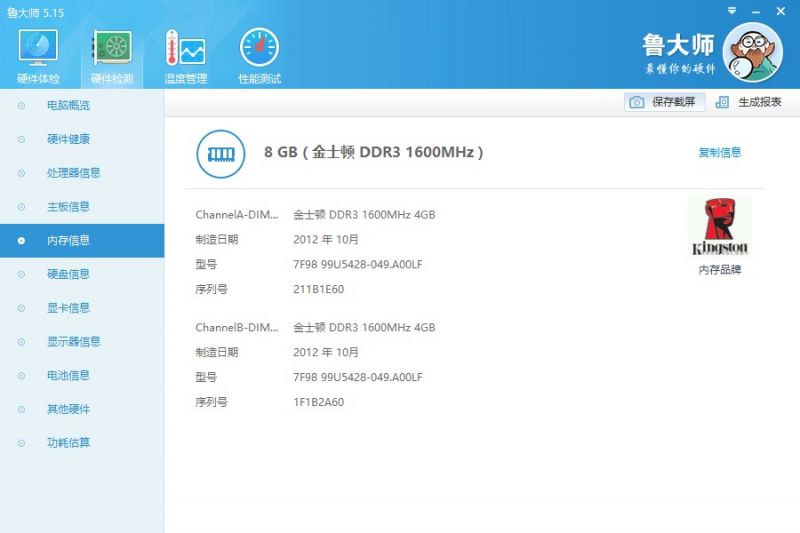Click the ChannelB-DIM... label
Screen dimensions: 800x533
[237, 327]
